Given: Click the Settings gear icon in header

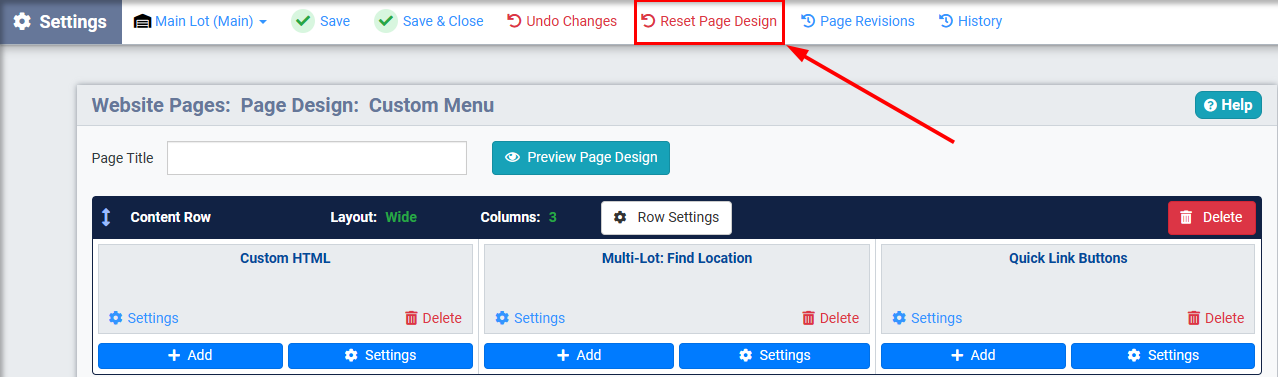Looking at the screenshot, I should point(22,22).
